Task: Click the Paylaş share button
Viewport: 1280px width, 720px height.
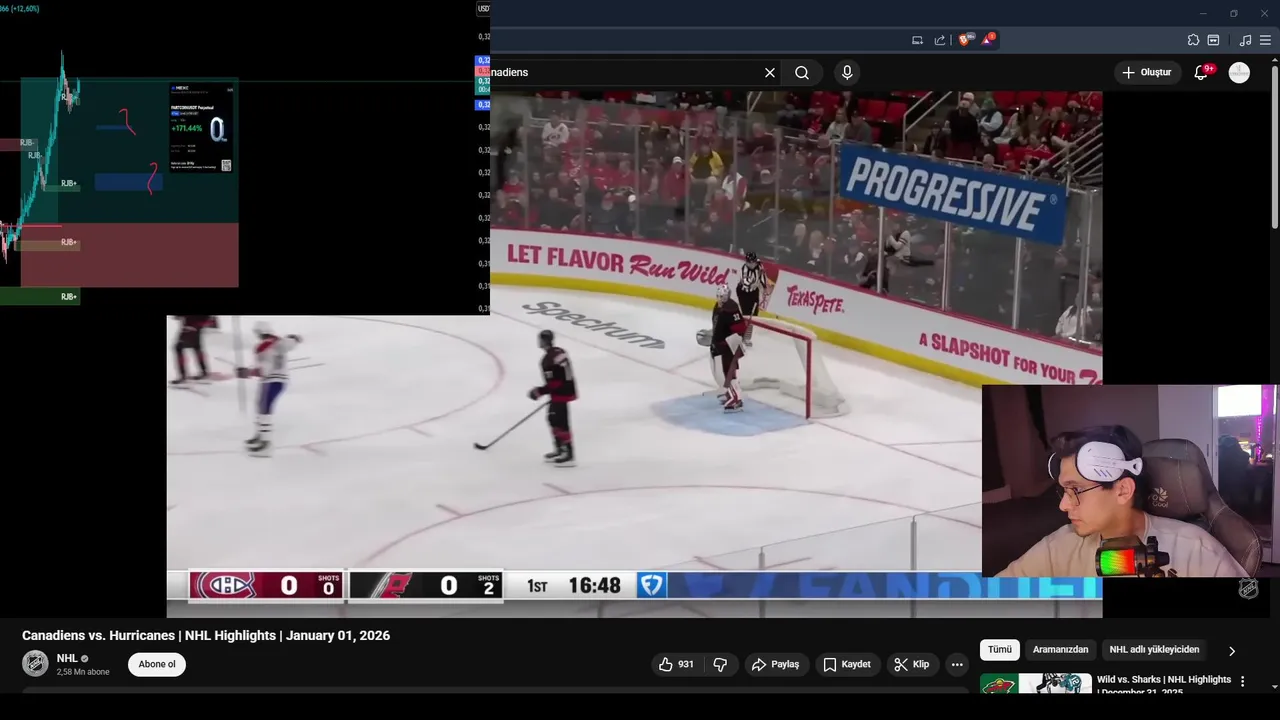Action: [776, 664]
